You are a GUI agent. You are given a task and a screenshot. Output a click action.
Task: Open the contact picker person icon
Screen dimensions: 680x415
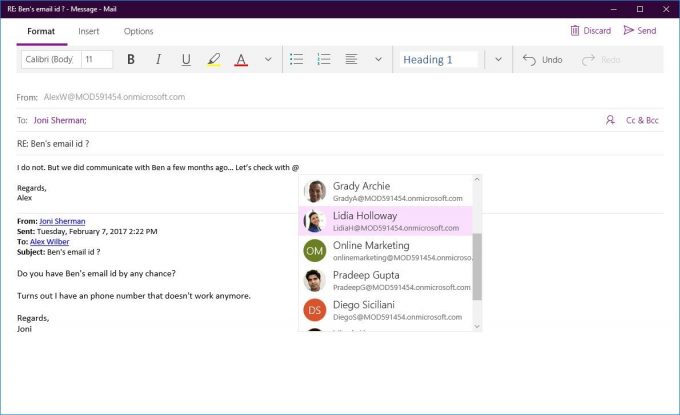pyautogui.click(x=610, y=120)
